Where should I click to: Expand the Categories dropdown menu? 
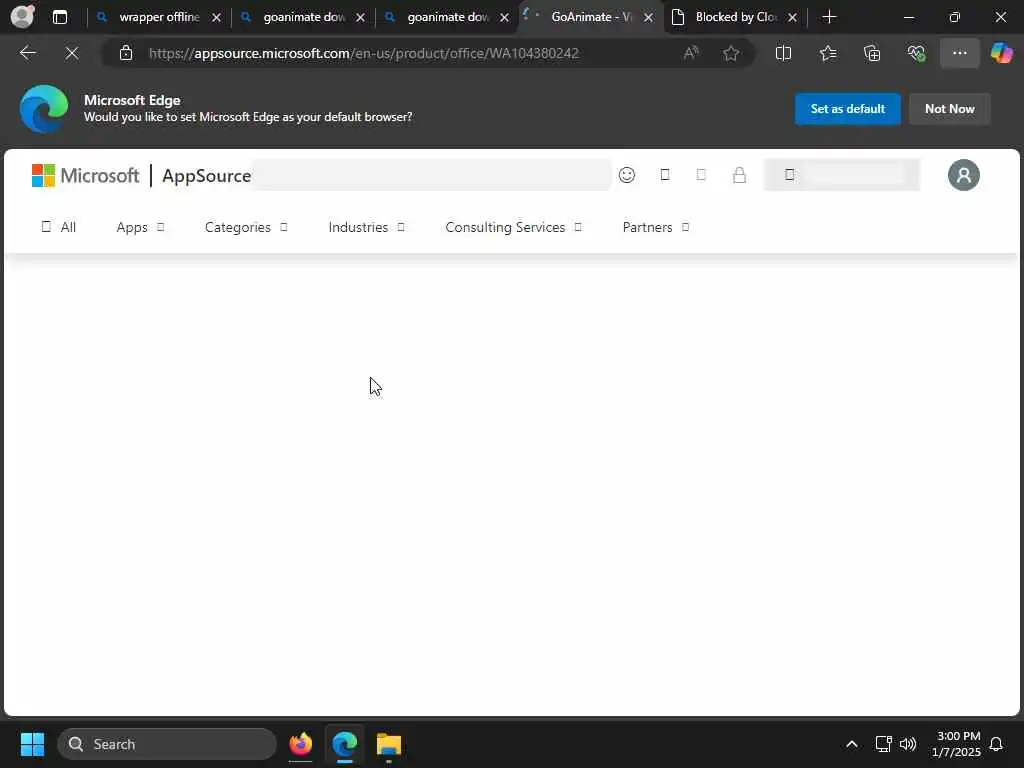[246, 227]
